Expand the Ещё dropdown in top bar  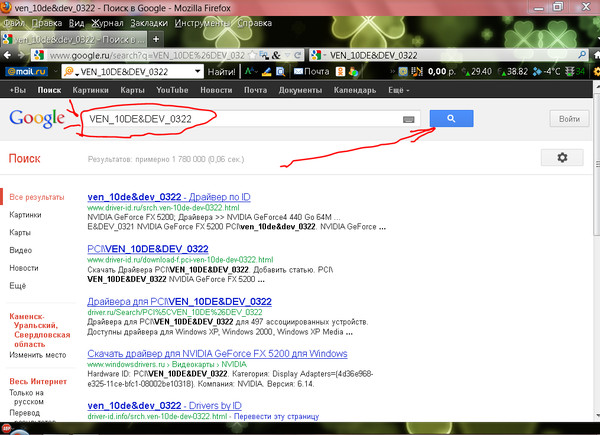398,90
